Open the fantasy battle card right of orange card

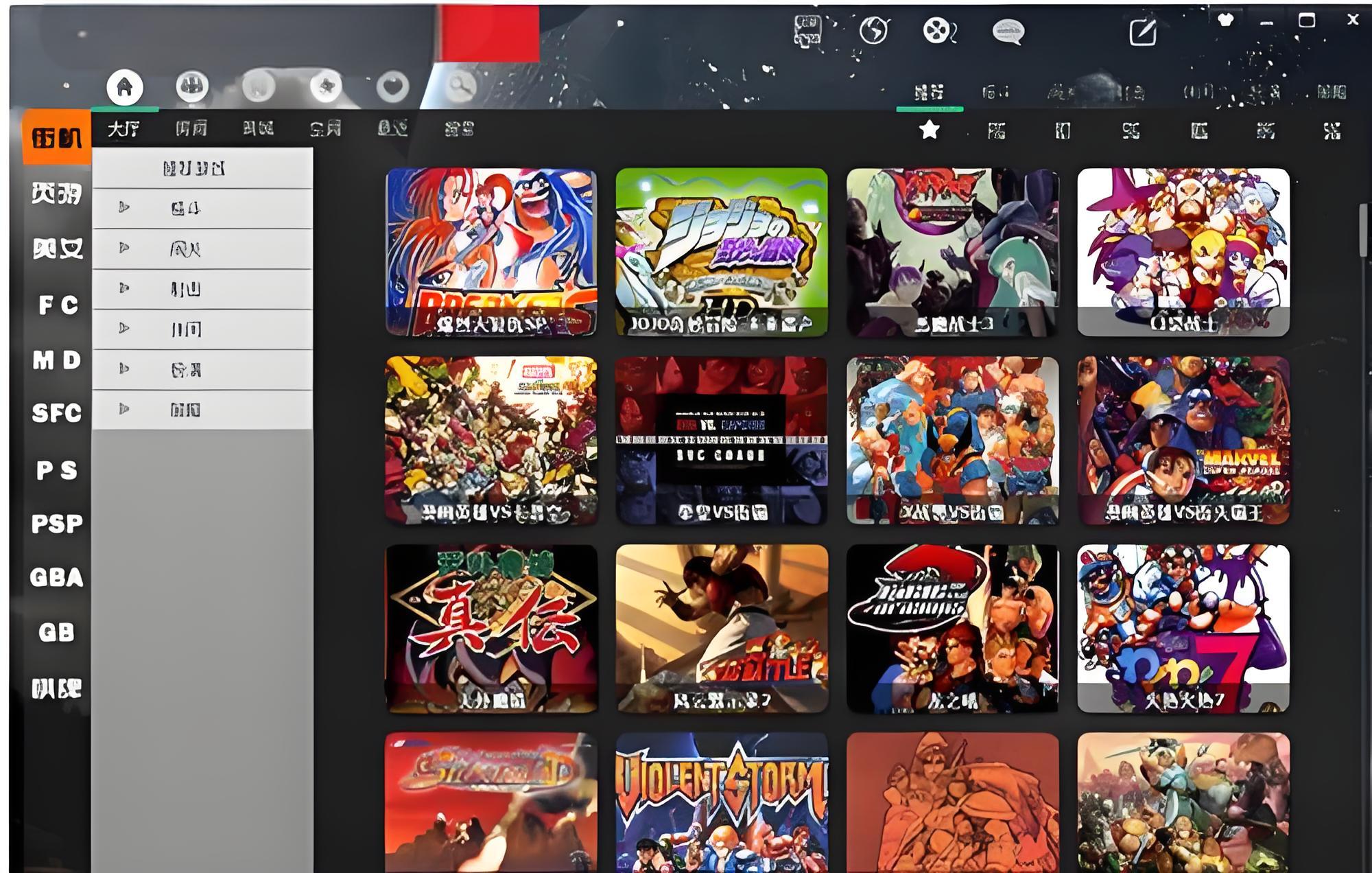coord(1183,803)
